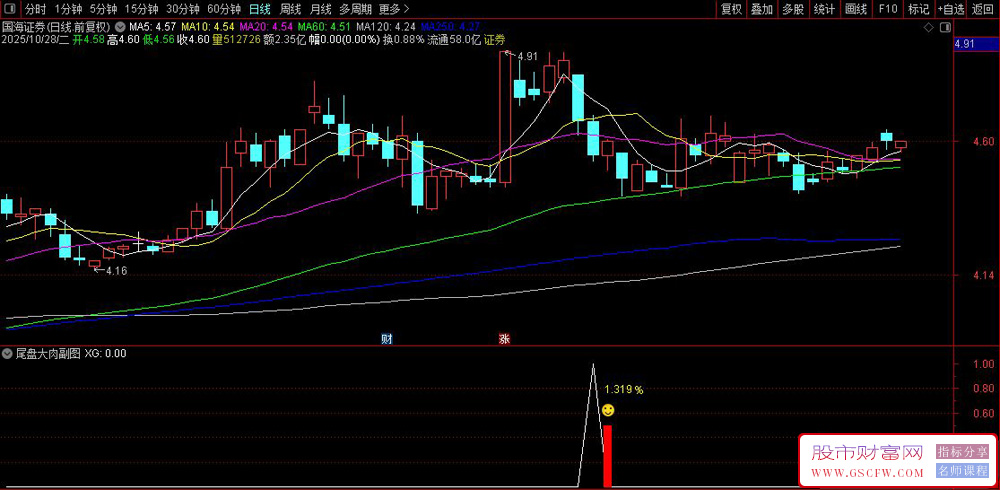Click the 叠加 overlay button
The image size is (1000, 490).
tap(762, 9)
